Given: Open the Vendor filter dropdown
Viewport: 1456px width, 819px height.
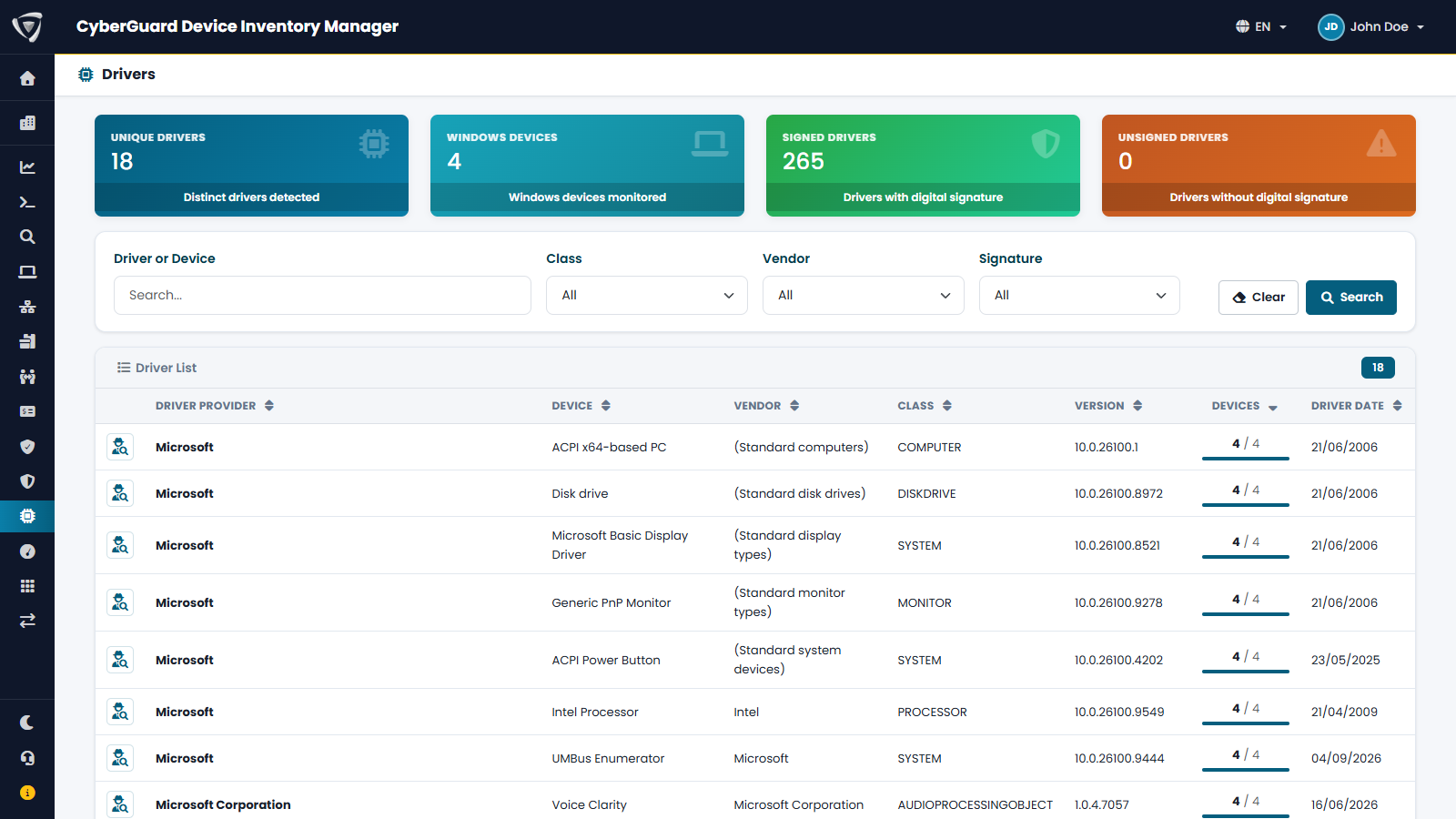Looking at the screenshot, I should click(x=863, y=296).
